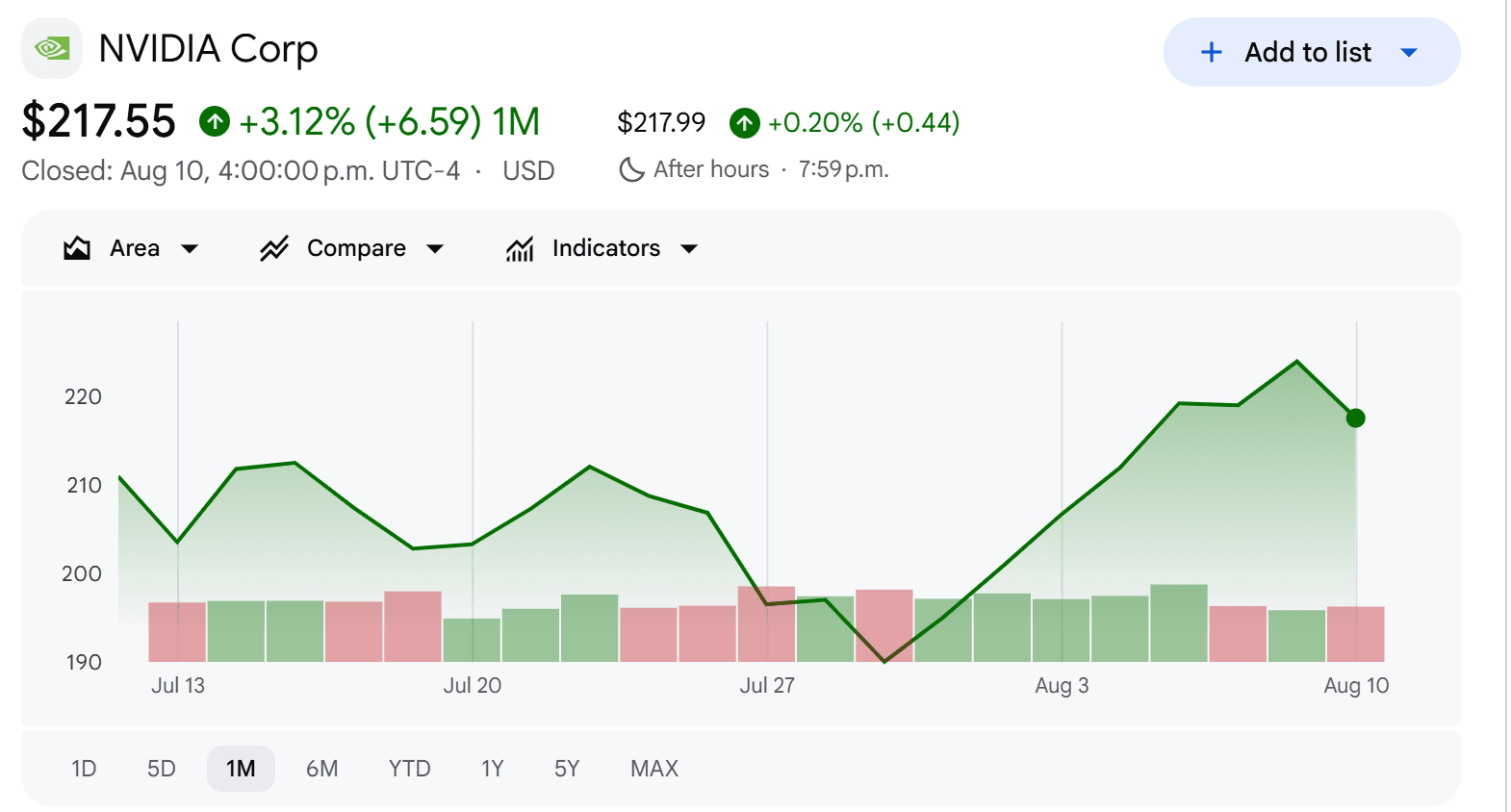
Task: Click the plus icon in Add to list
Action: tap(1212, 52)
